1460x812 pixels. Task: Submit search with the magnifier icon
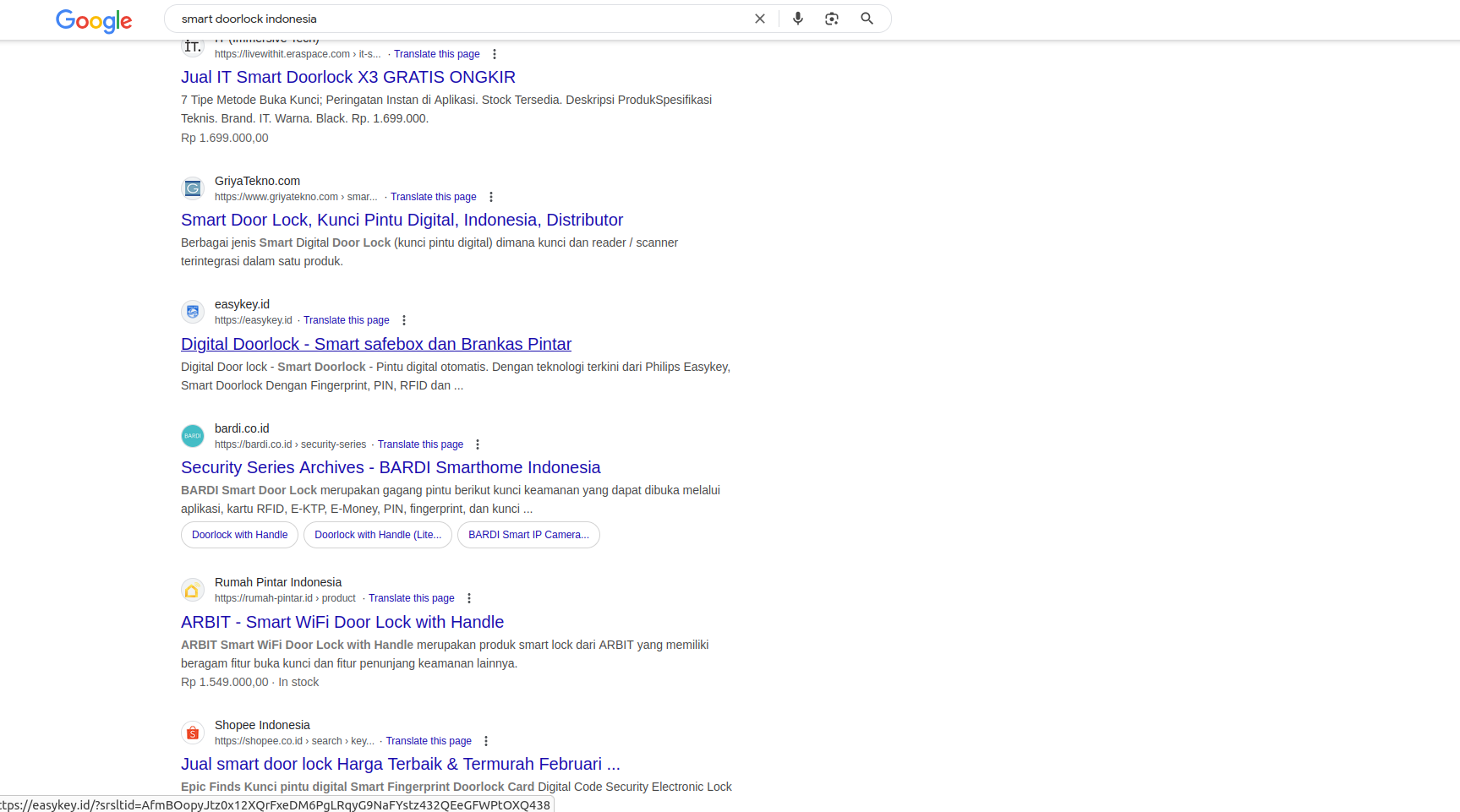[x=867, y=19]
